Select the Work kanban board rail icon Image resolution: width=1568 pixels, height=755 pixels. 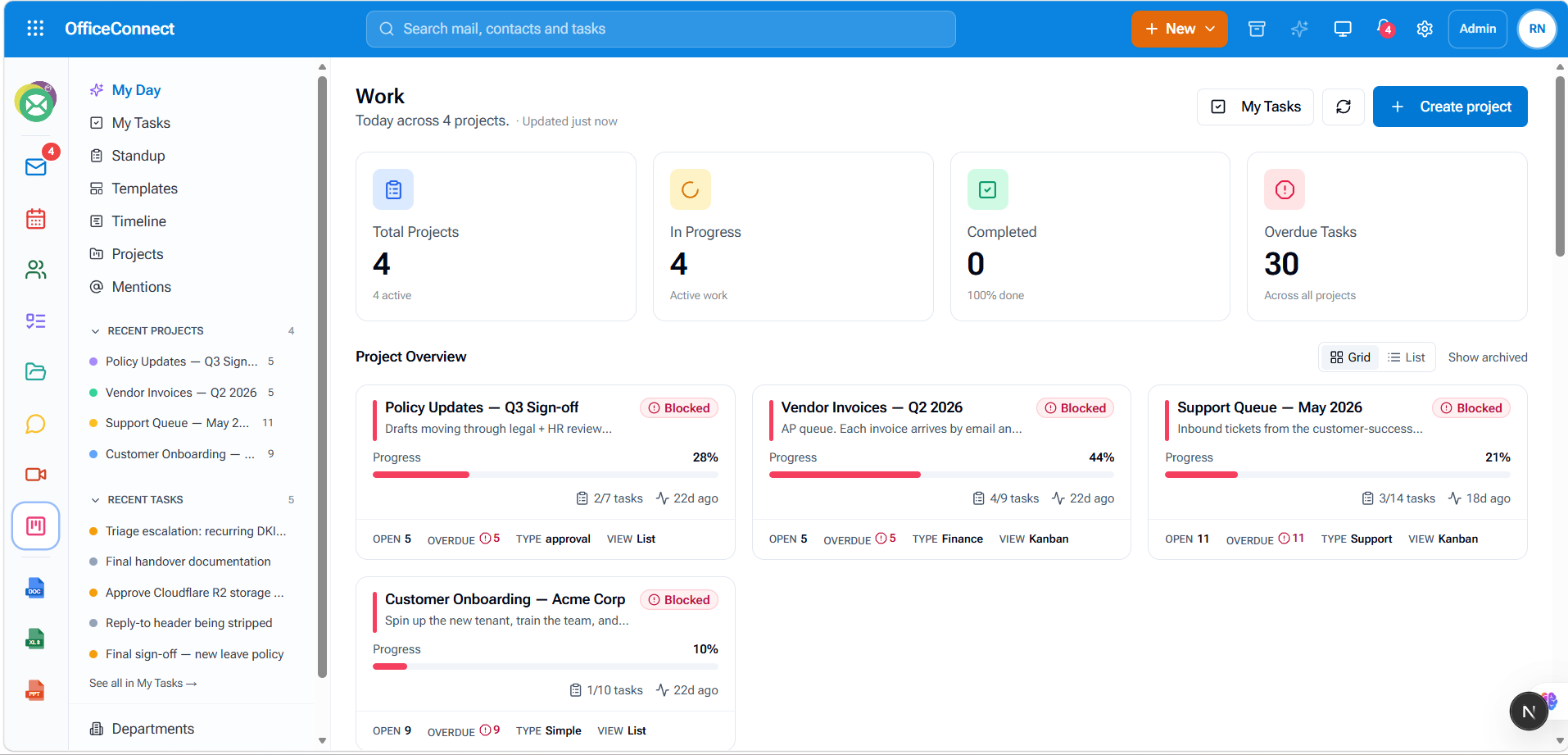[x=36, y=525]
